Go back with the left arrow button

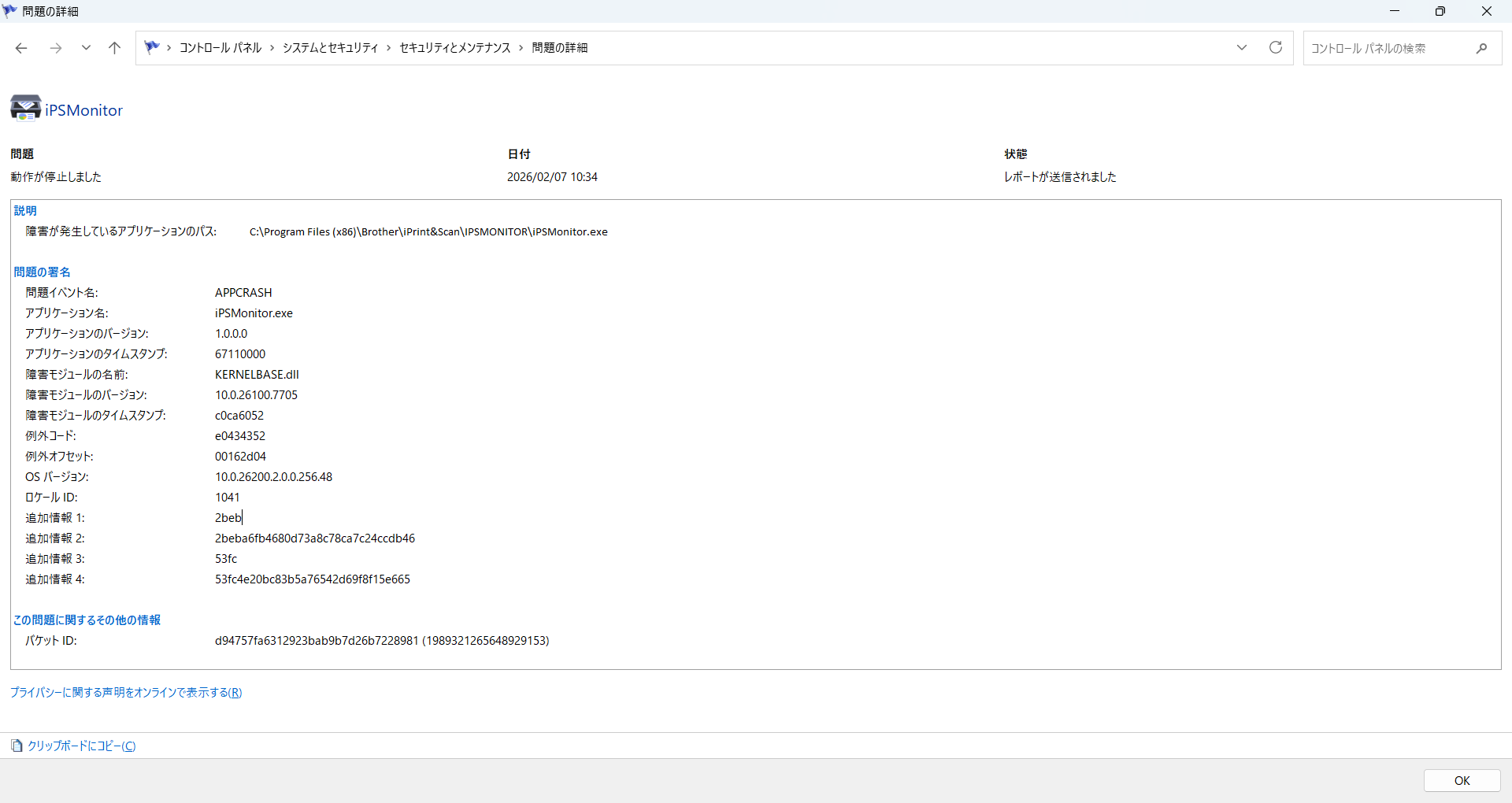pyautogui.click(x=21, y=48)
